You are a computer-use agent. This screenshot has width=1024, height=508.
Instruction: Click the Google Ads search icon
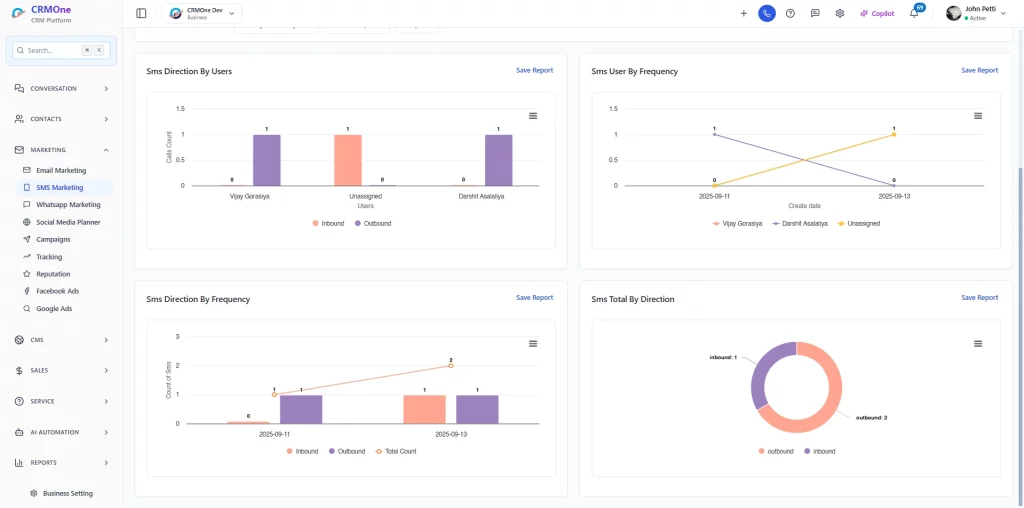tap(27, 309)
